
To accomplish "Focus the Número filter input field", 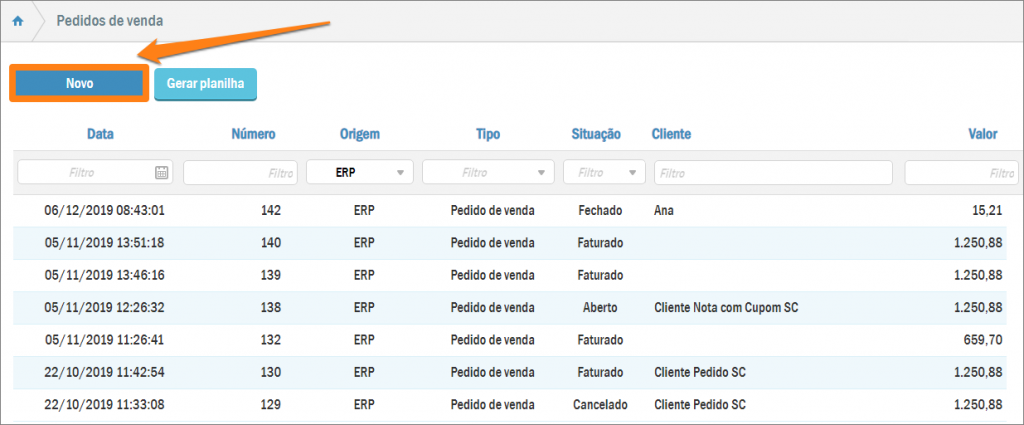I will coord(240,173).
